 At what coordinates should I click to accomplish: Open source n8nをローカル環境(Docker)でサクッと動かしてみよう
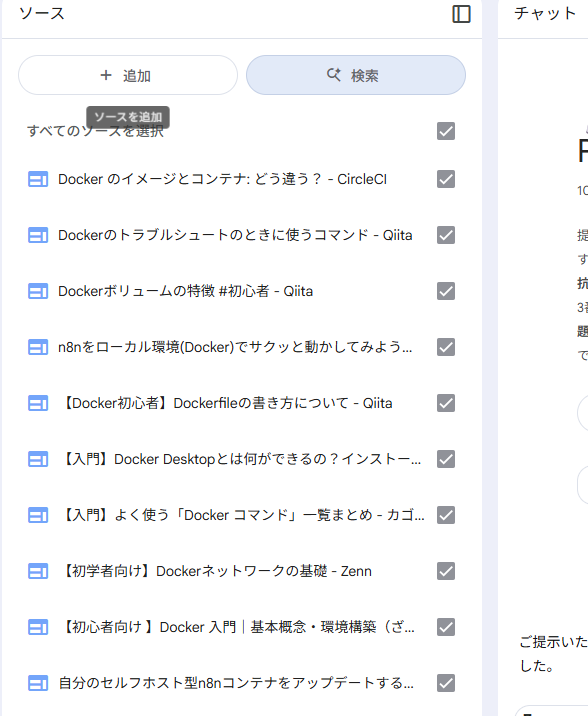pos(235,347)
